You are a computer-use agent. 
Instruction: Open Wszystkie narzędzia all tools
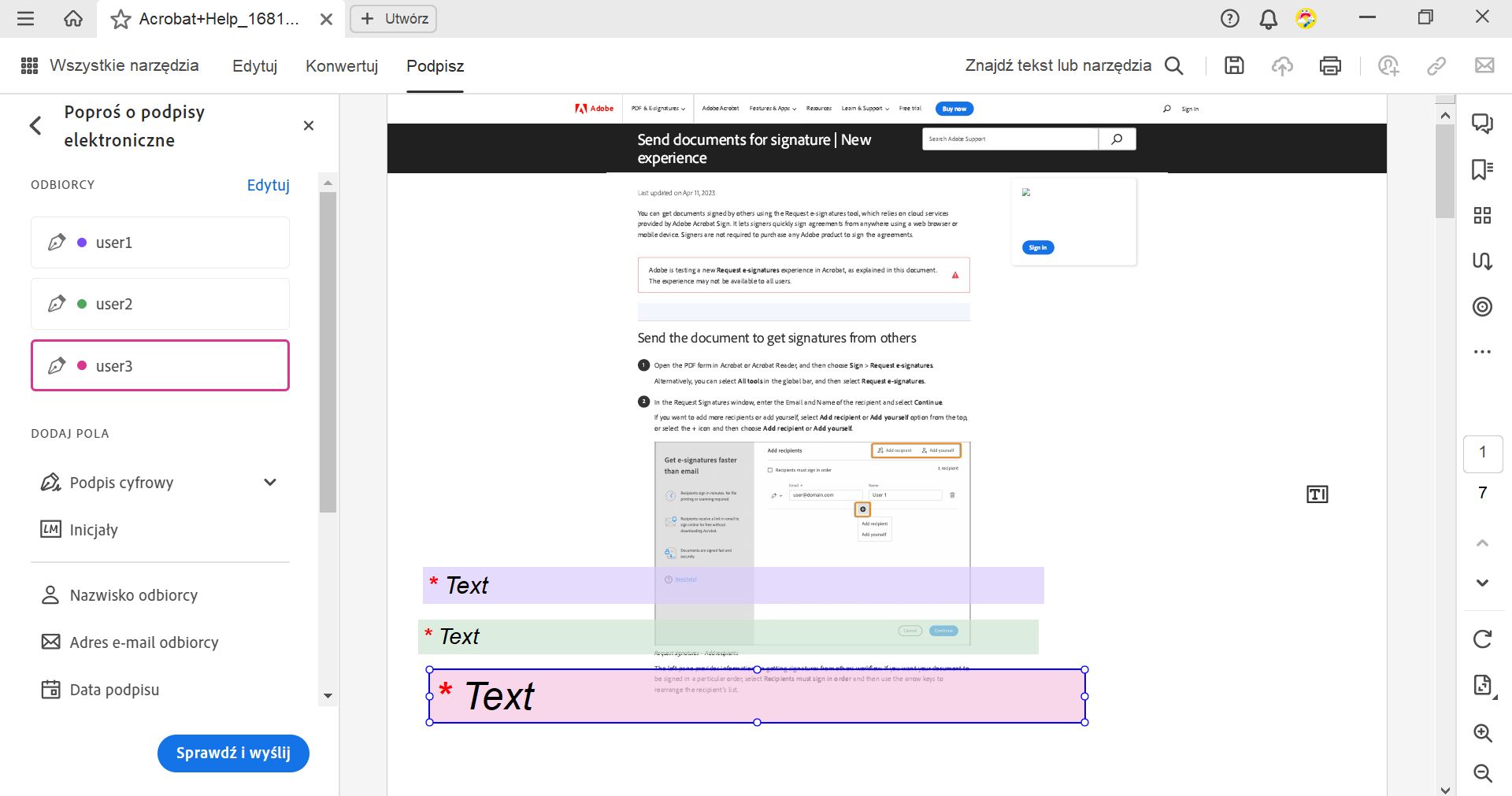coord(109,65)
